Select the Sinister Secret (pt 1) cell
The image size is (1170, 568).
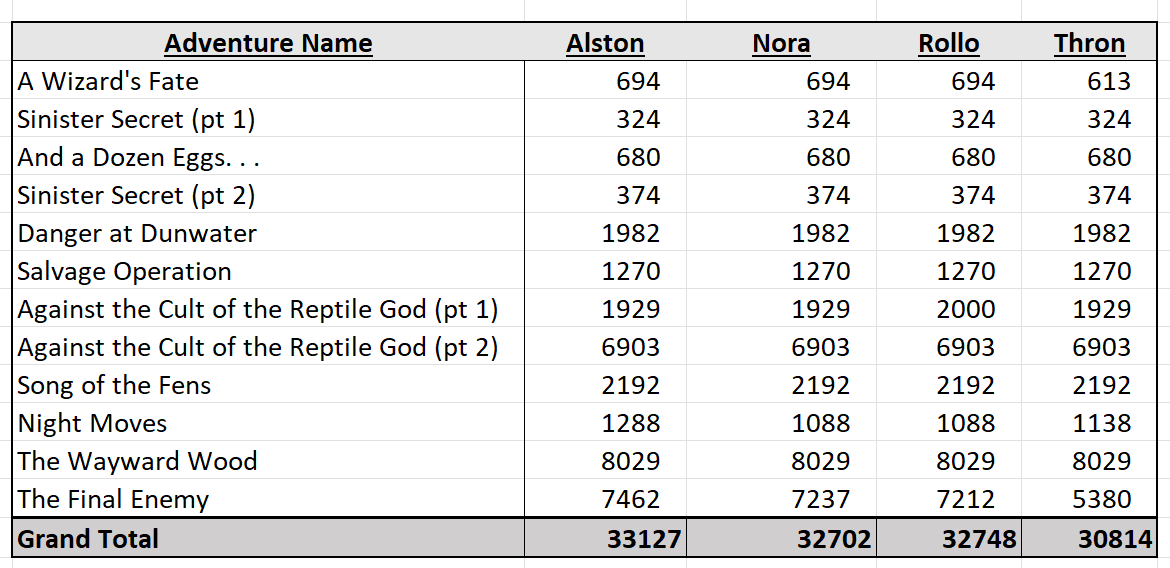268,119
